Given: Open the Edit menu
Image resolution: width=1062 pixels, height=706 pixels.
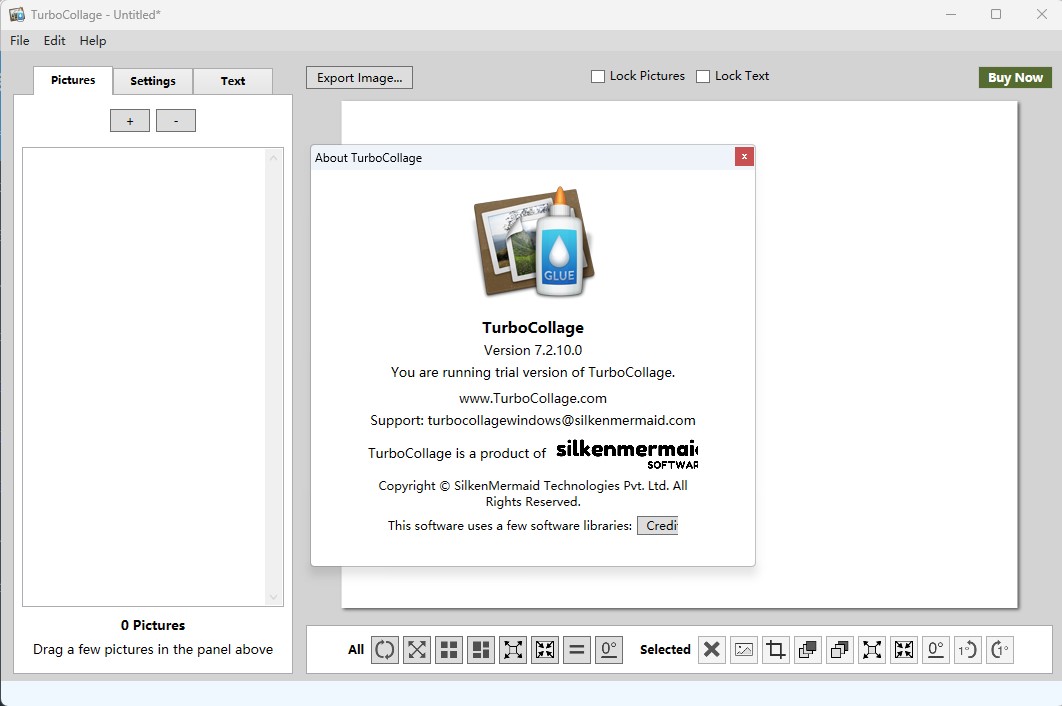Looking at the screenshot, I should tap(54, 41).
